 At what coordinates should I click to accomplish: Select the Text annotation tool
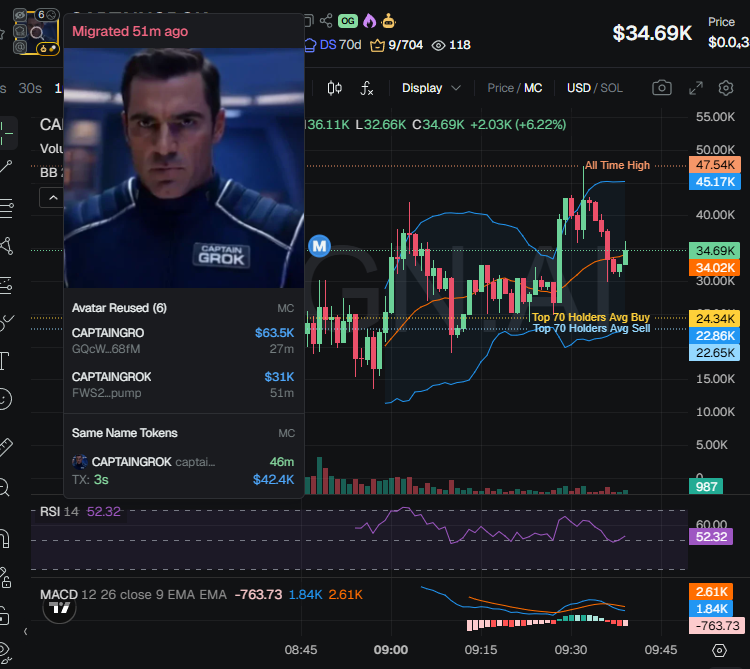4,361
